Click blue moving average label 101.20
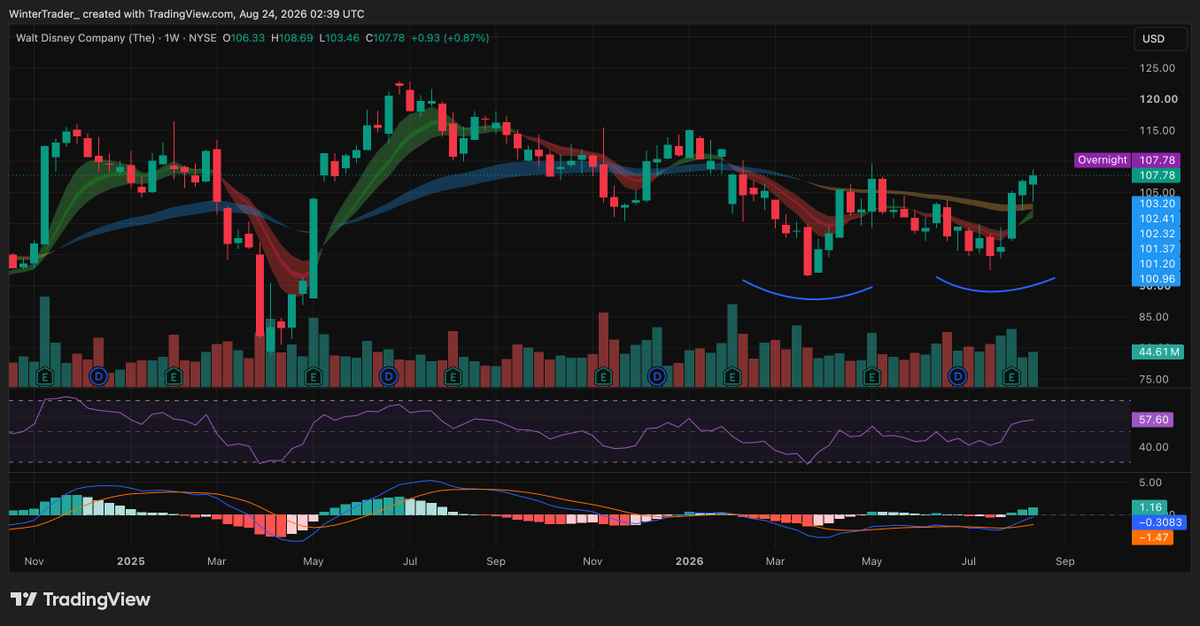Screen dimensions: 1200x626 1158,264
